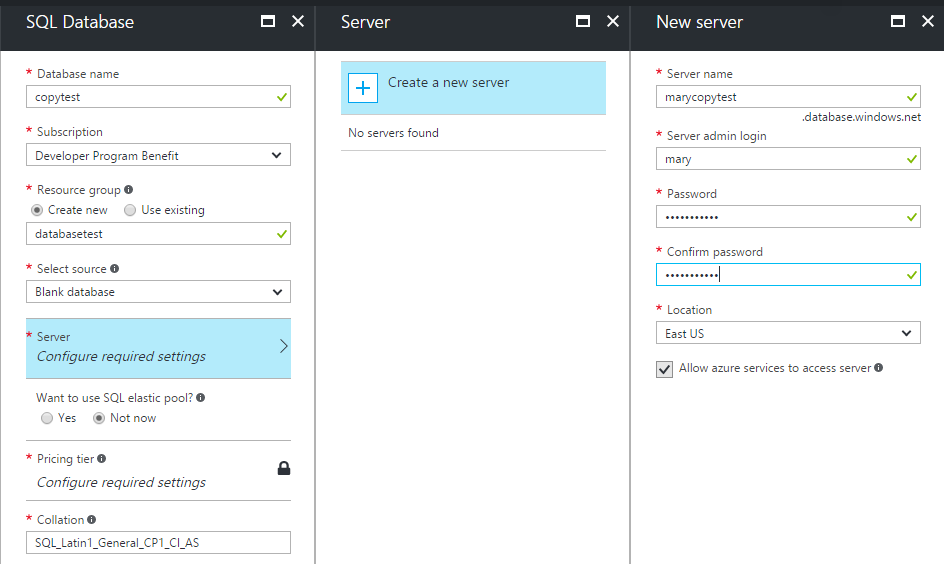Click the resource group name field databasetest

158,234
